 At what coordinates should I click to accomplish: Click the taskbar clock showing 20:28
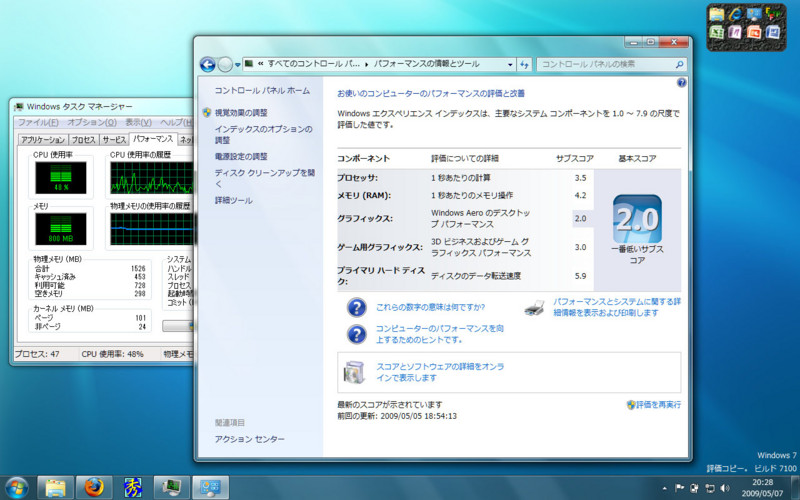762,488
